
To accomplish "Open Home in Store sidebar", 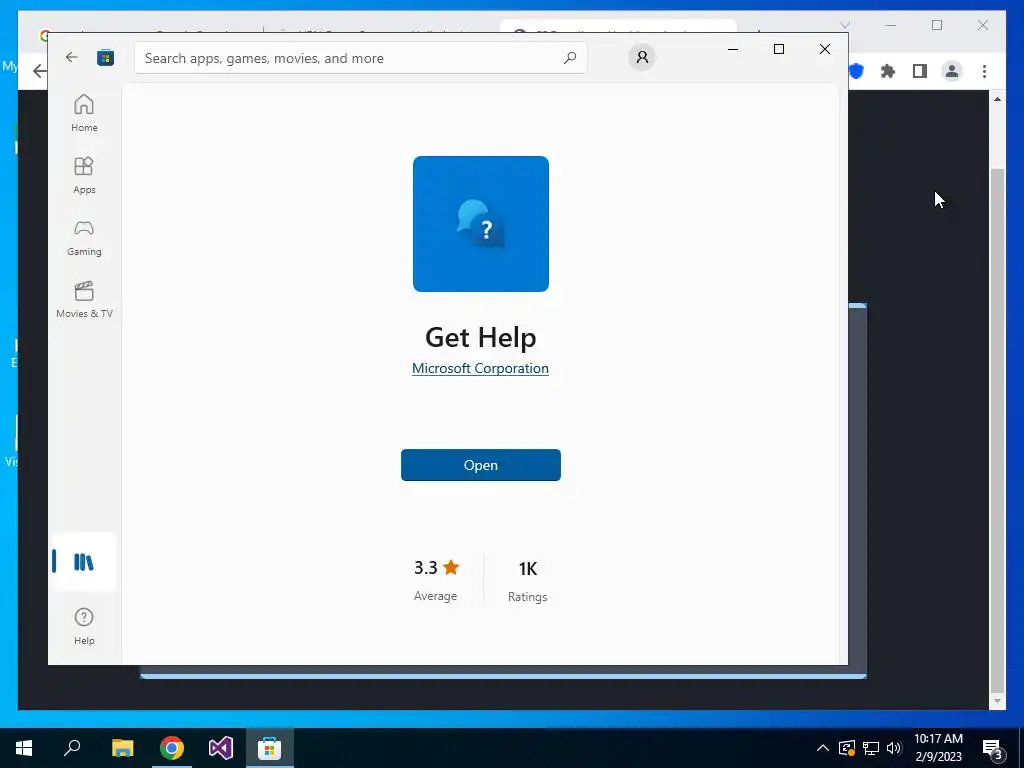I will tap(84, 114).
